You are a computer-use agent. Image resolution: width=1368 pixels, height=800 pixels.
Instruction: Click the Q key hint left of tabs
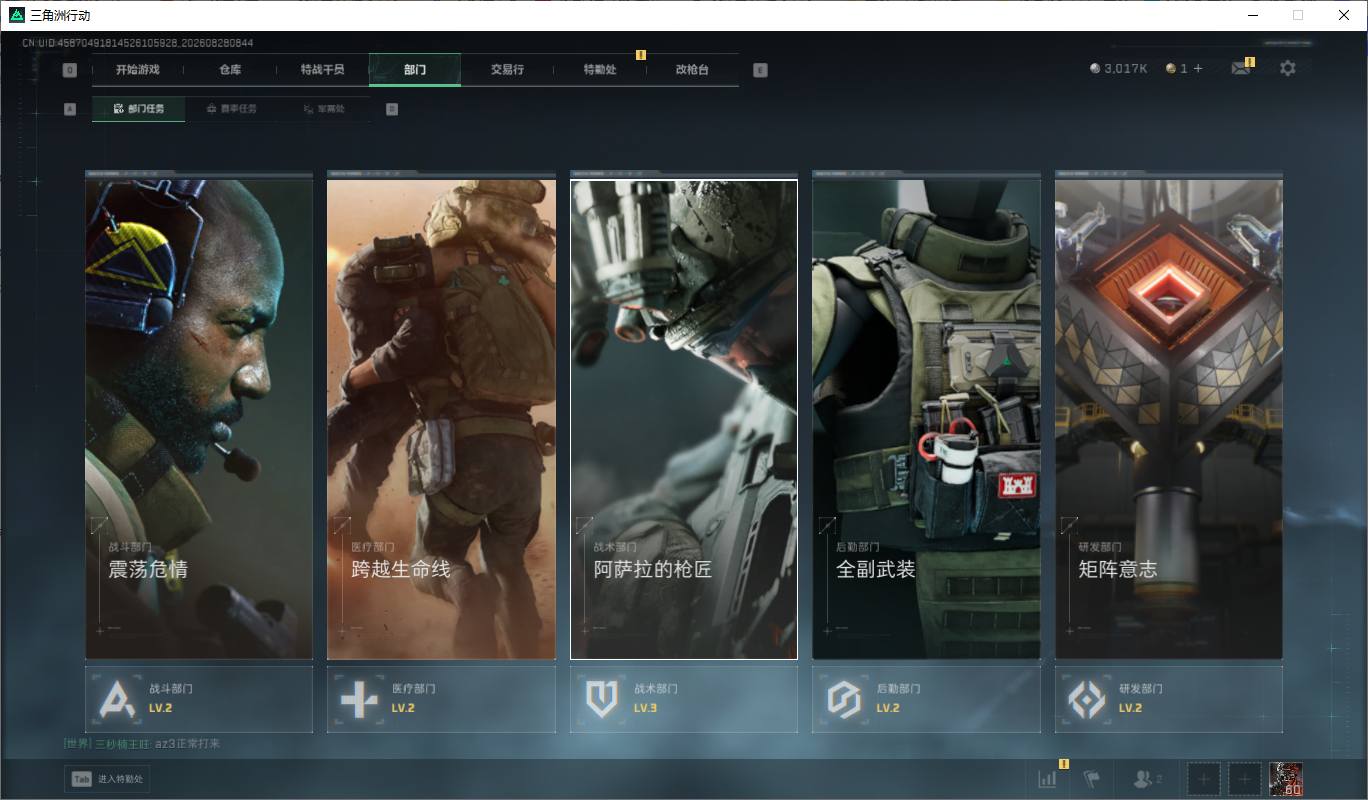tap(69, 70)
